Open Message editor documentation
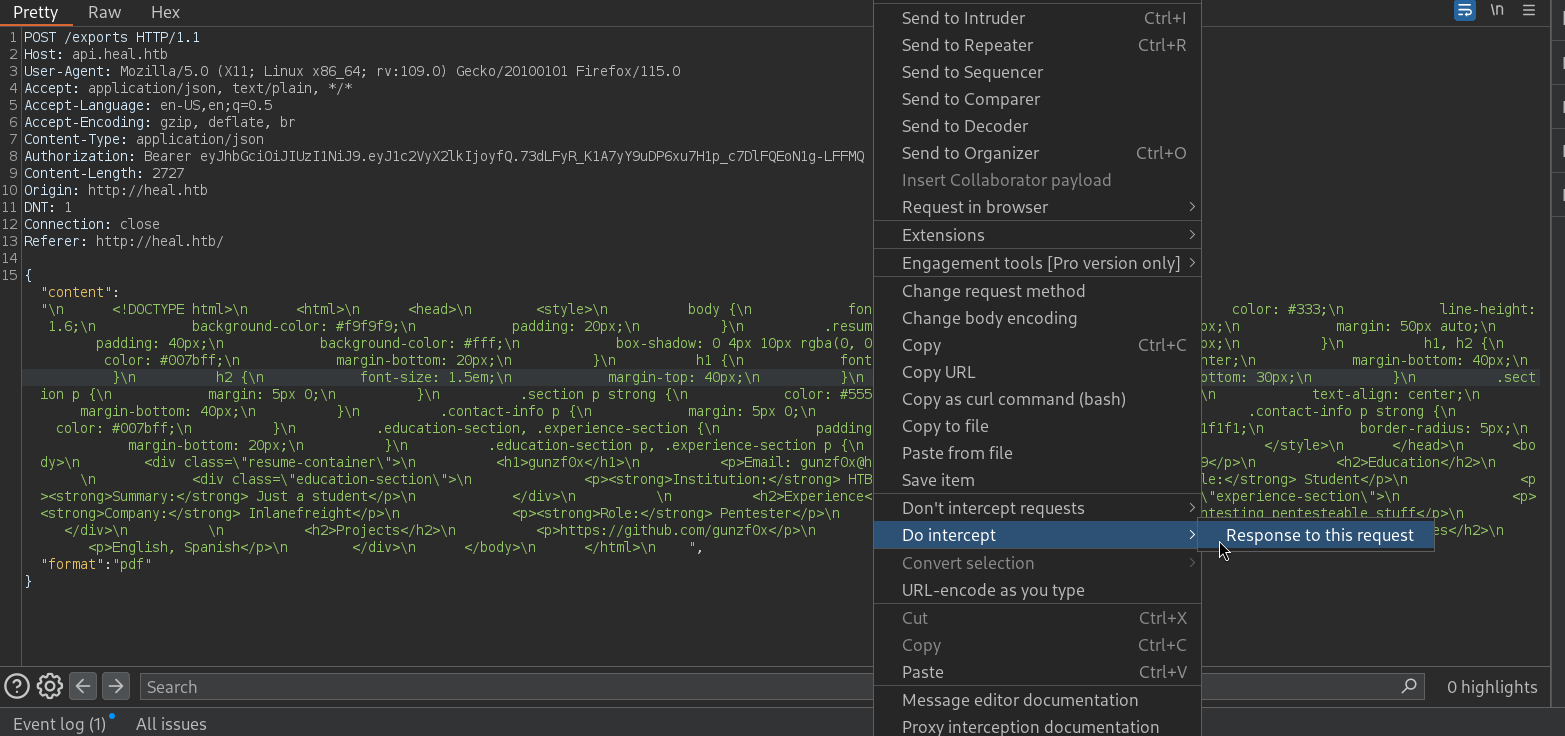This screenshot has height=736, width=1565. (1037, 700)
